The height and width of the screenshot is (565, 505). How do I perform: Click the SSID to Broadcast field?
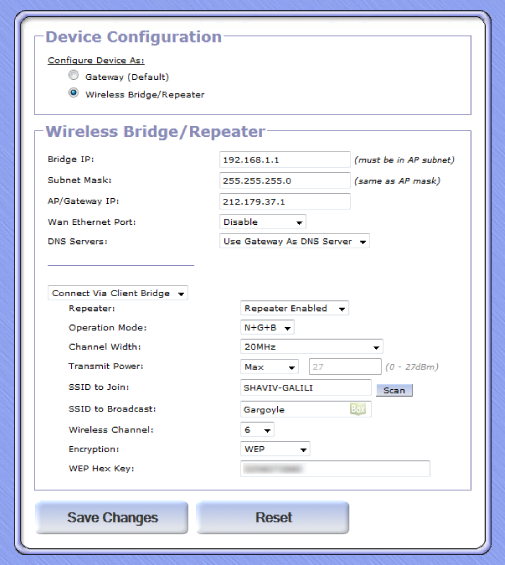tap(306, 409)
